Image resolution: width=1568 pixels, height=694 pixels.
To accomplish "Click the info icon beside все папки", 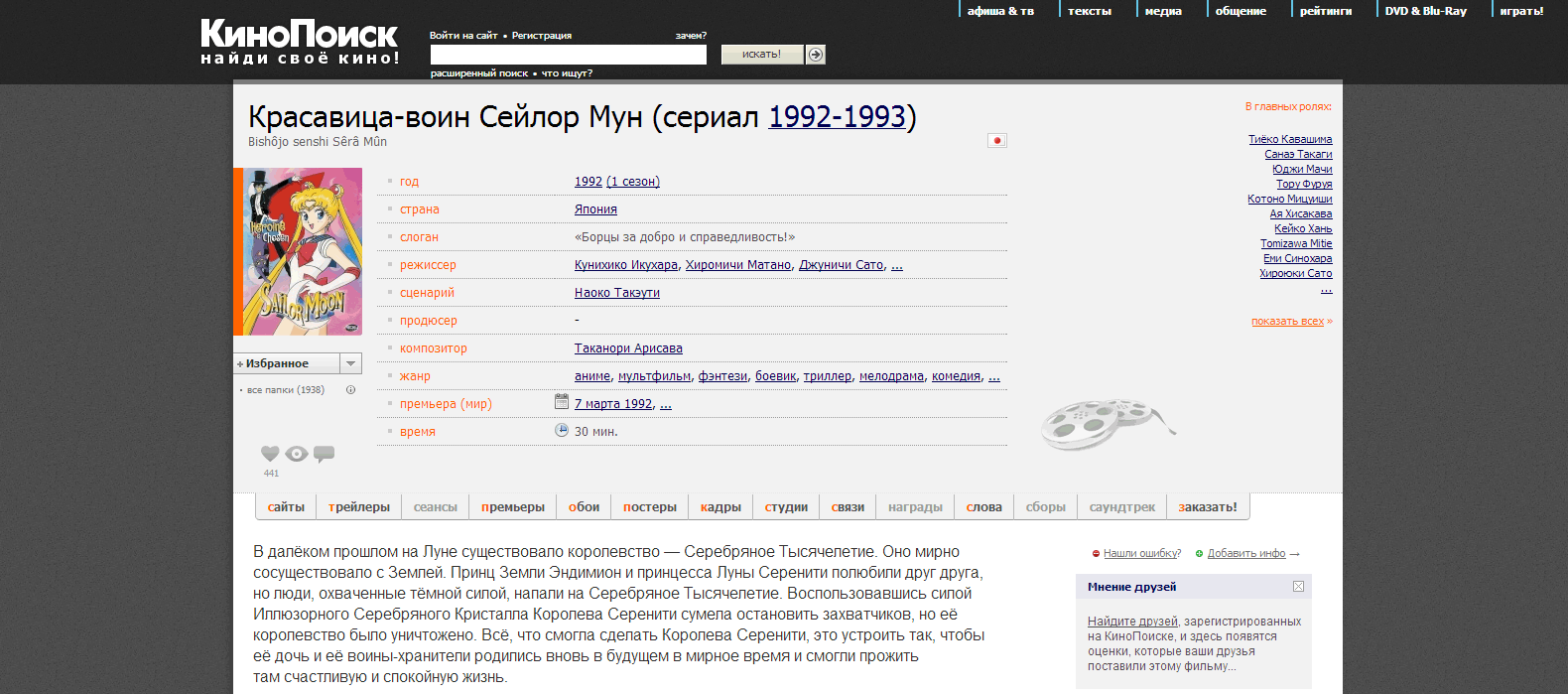I will point(350,390).
